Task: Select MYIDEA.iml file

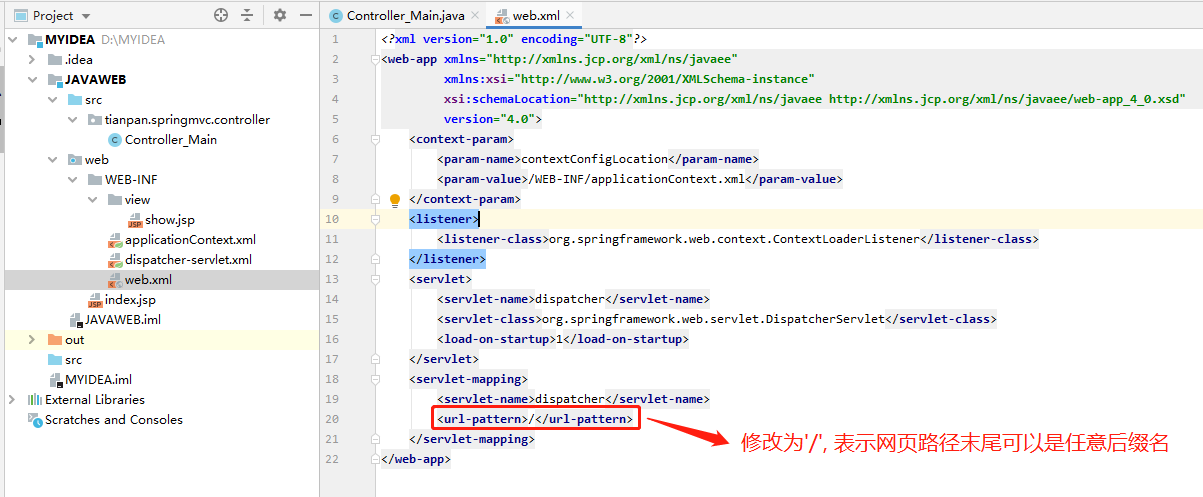Action: (x=98, y=379)
